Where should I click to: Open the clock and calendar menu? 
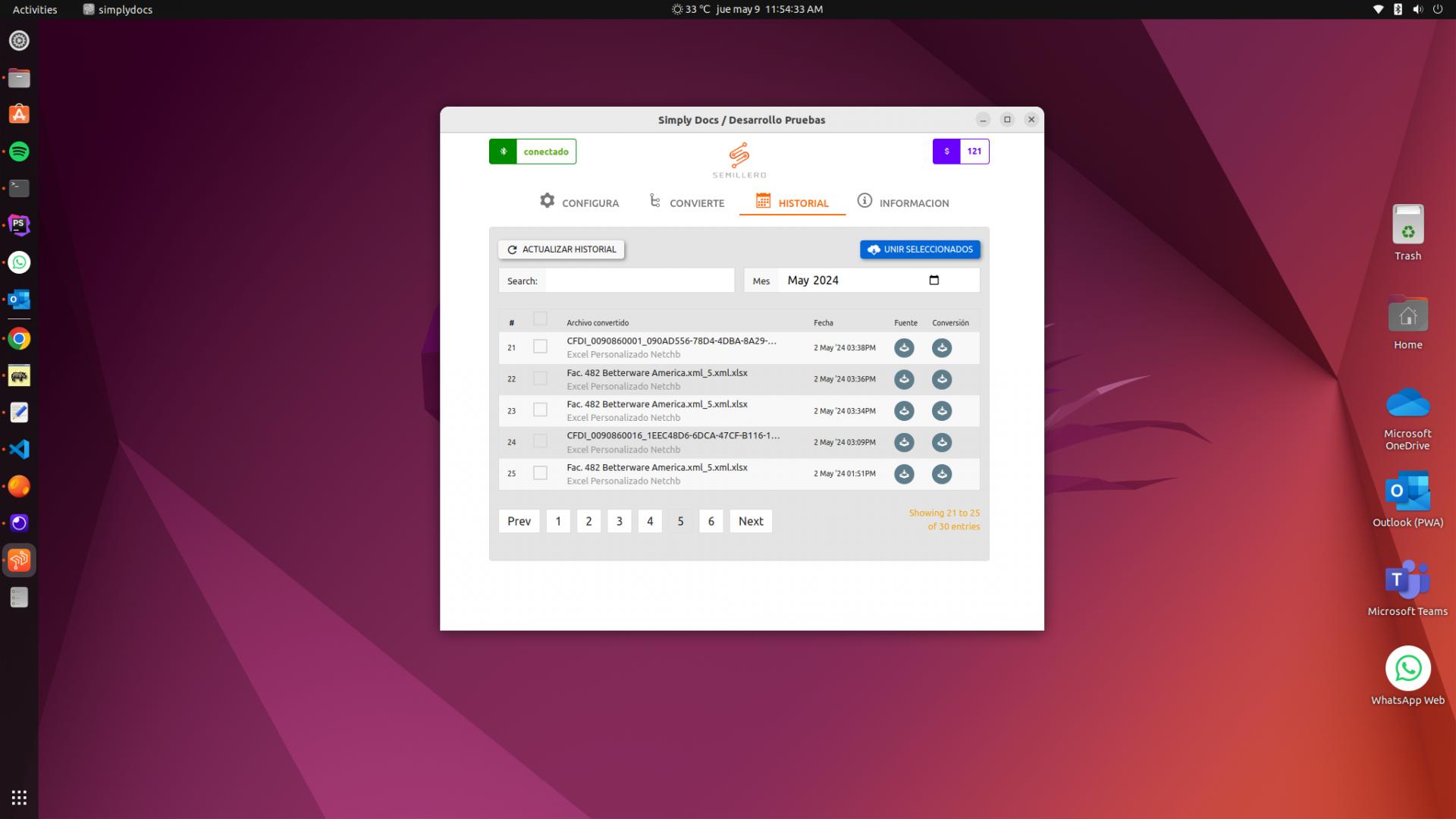pyautogui.click(x=769, y=9)
